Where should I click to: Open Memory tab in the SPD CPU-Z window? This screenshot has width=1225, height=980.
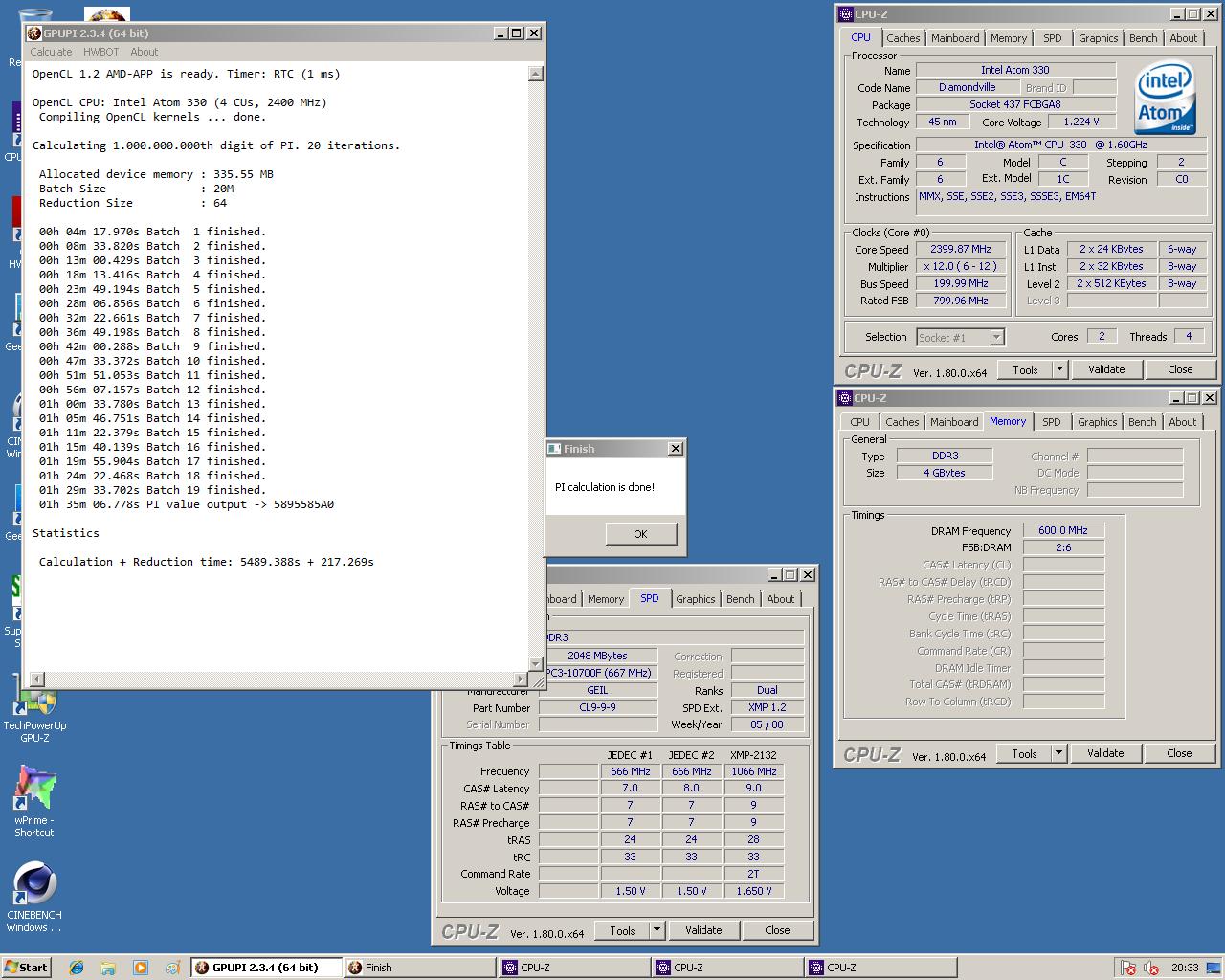point(606,599)
